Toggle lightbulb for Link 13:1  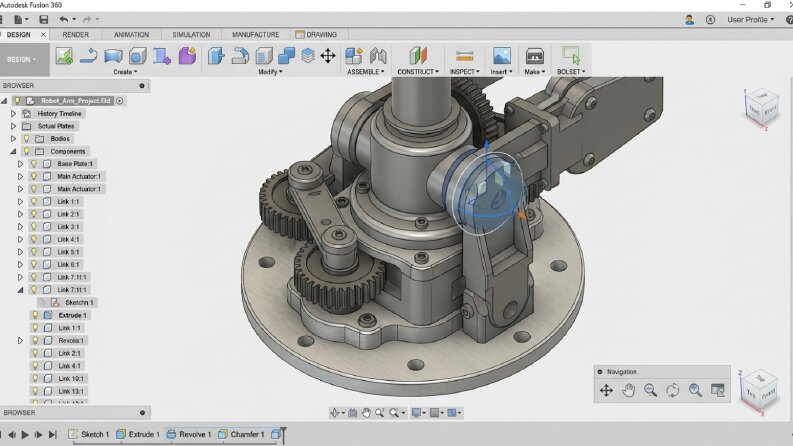pyautogui.click(x=35, y=391)
